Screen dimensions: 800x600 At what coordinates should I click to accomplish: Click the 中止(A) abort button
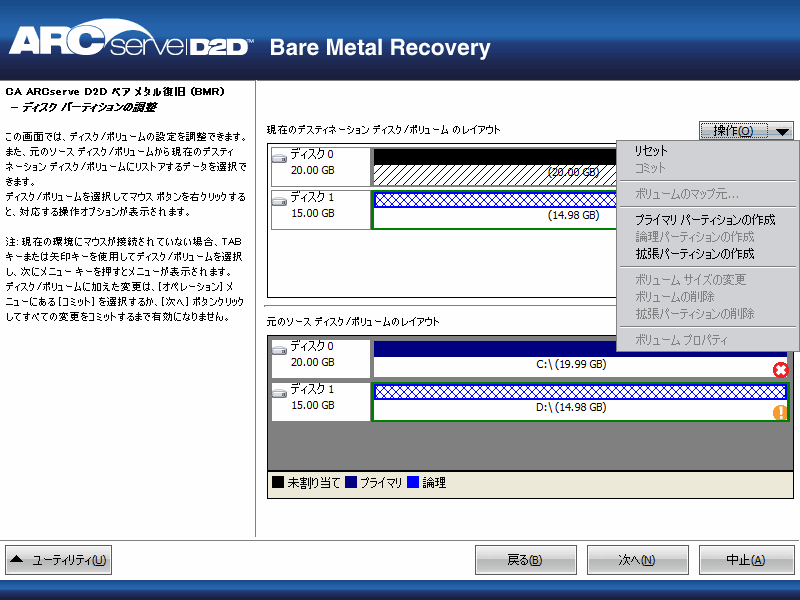pos(746,560)
